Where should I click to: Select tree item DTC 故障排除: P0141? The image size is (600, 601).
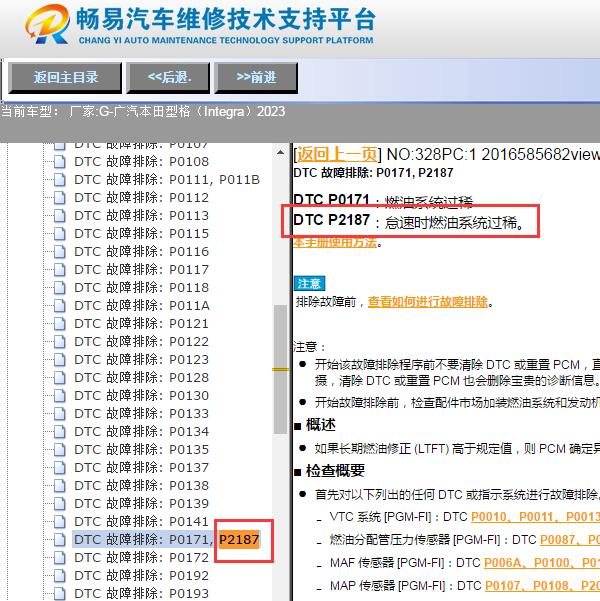[x=141, y=522]
